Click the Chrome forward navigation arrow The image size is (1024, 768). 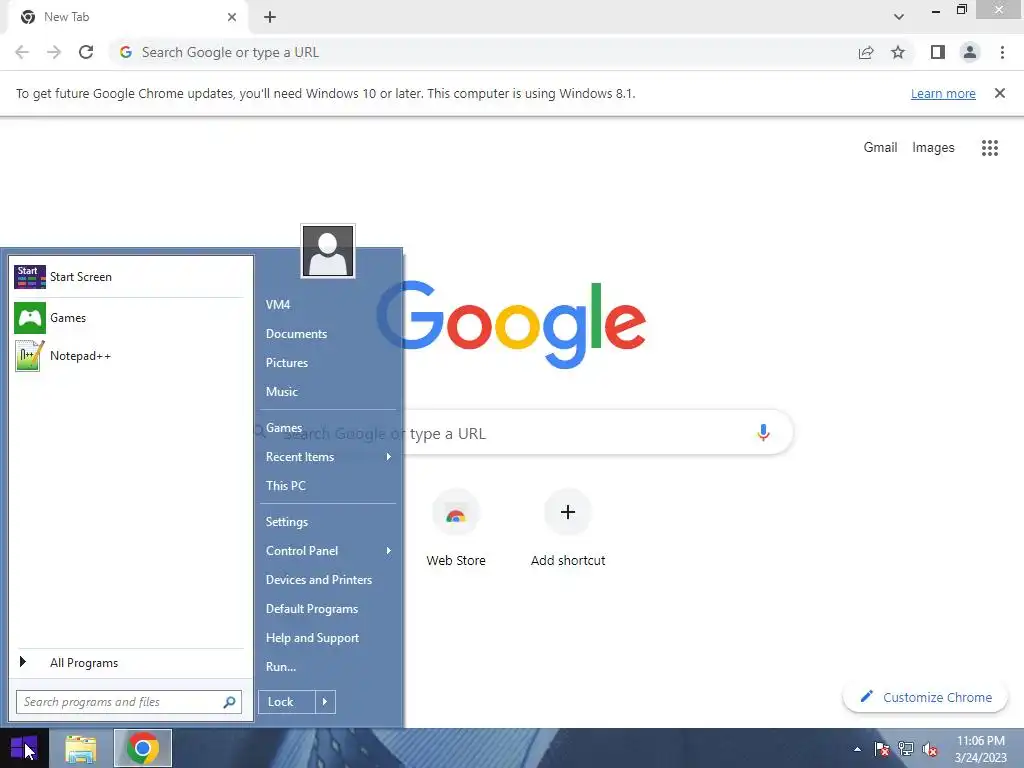click(x=54, y=52)
